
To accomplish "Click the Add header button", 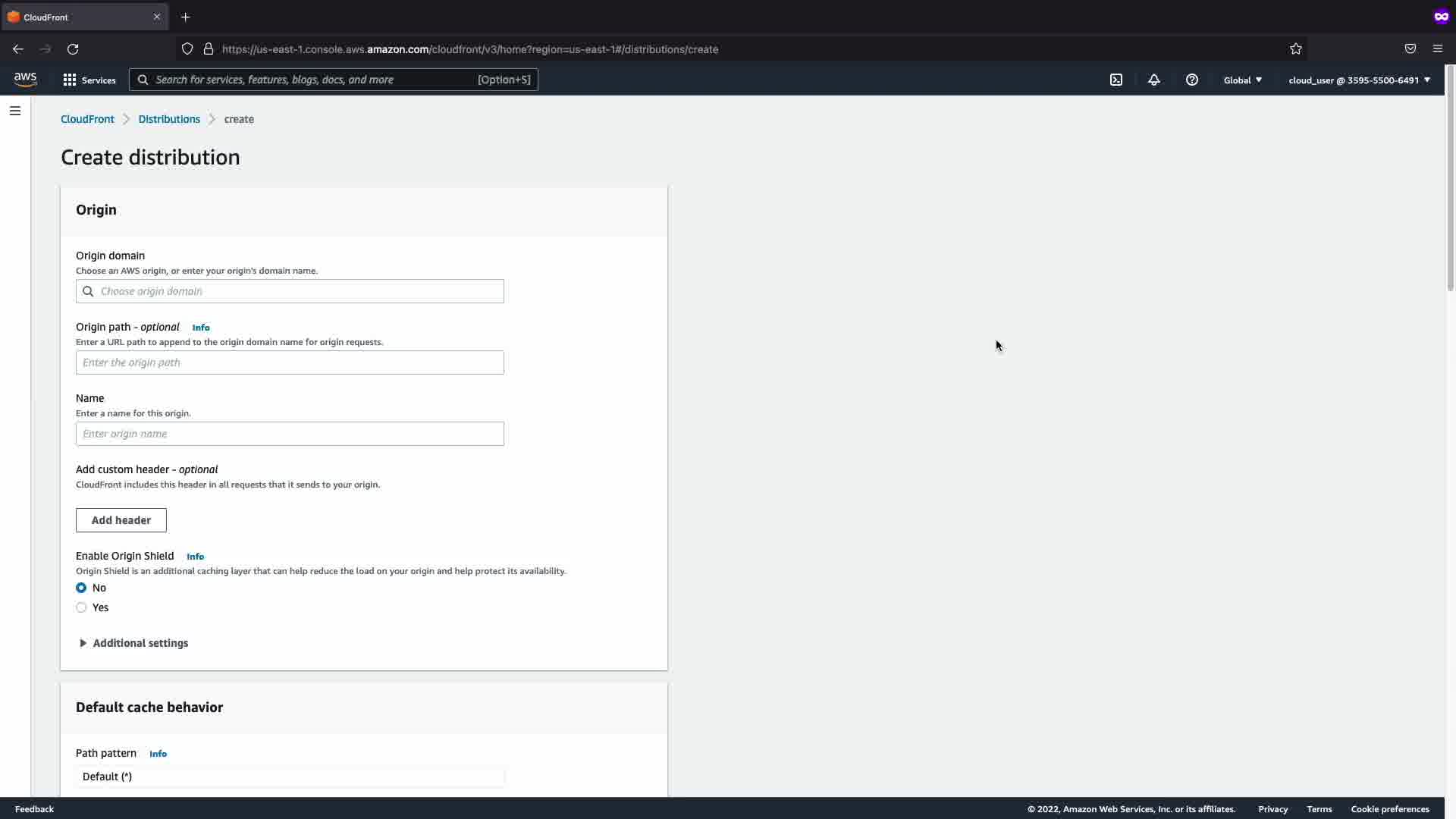I will click(x=121, y=520).
